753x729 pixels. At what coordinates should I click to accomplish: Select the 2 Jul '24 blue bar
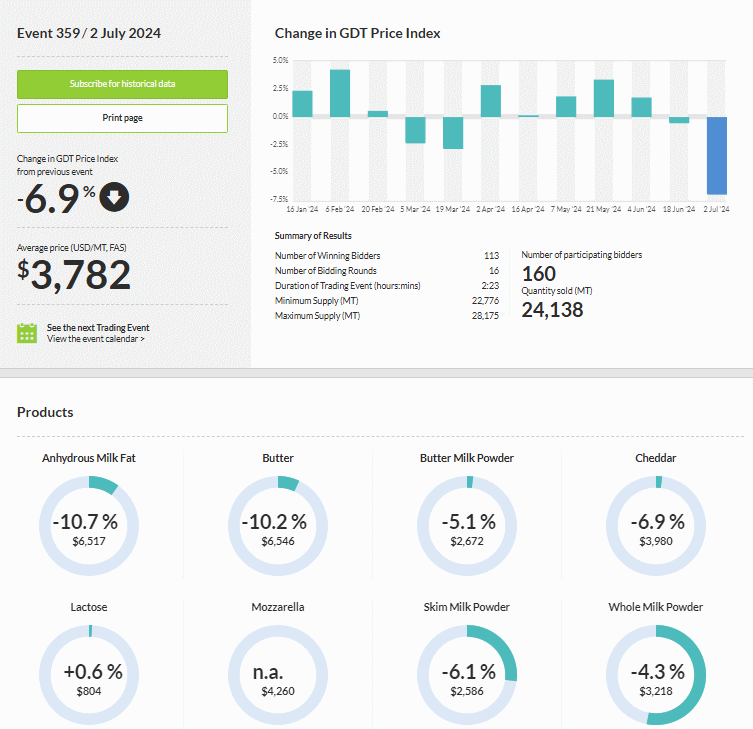coord(717,156)
